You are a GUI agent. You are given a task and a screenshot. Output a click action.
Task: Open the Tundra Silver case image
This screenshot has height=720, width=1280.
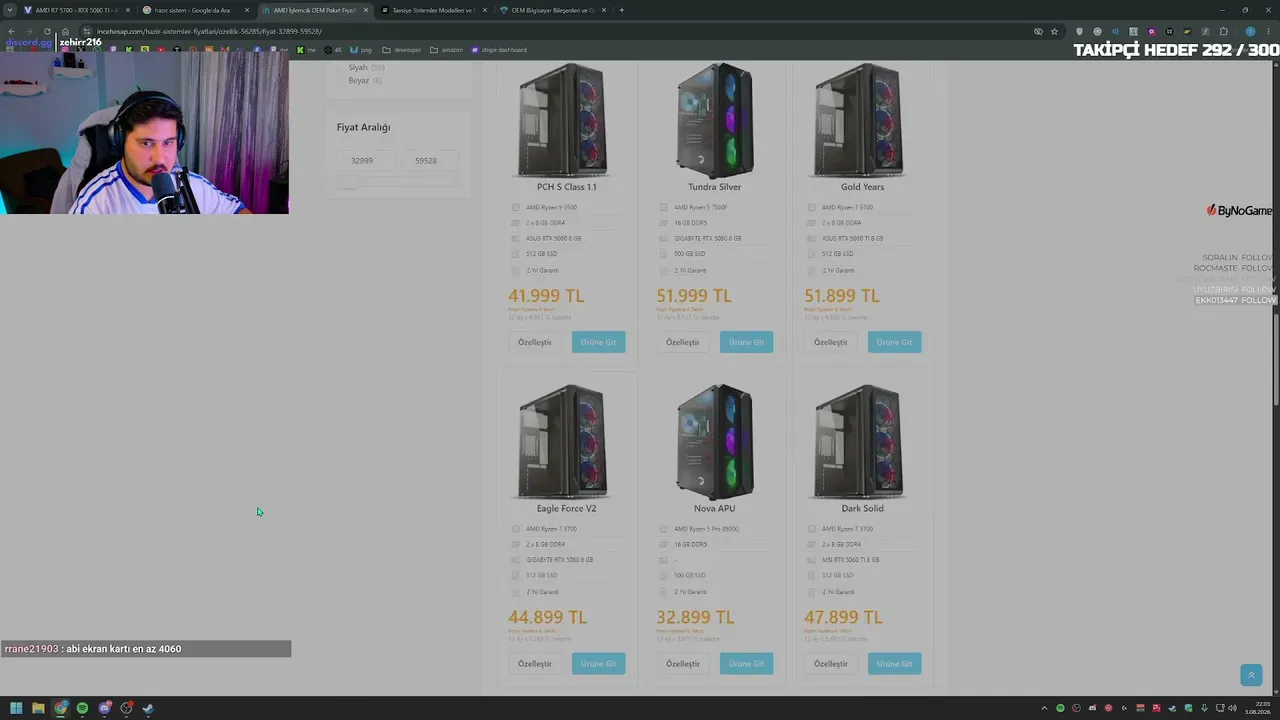pos(714,120)
